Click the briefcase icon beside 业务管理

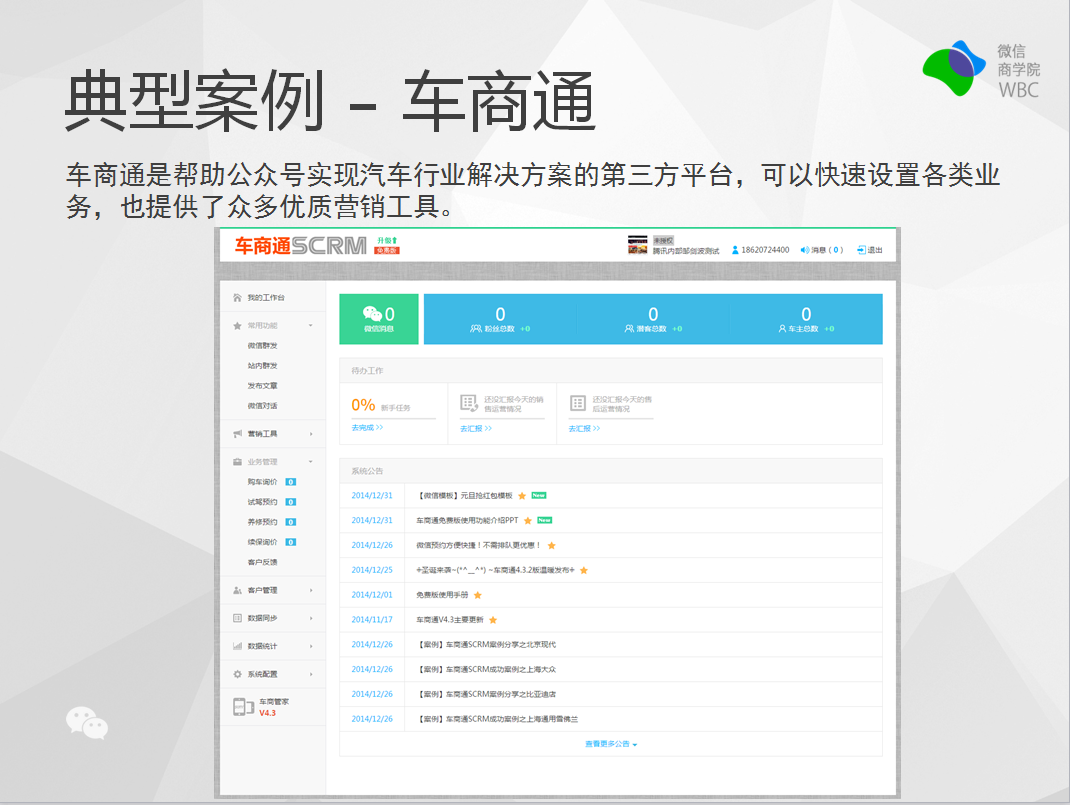pyautogui.click(x=237, y=462)
